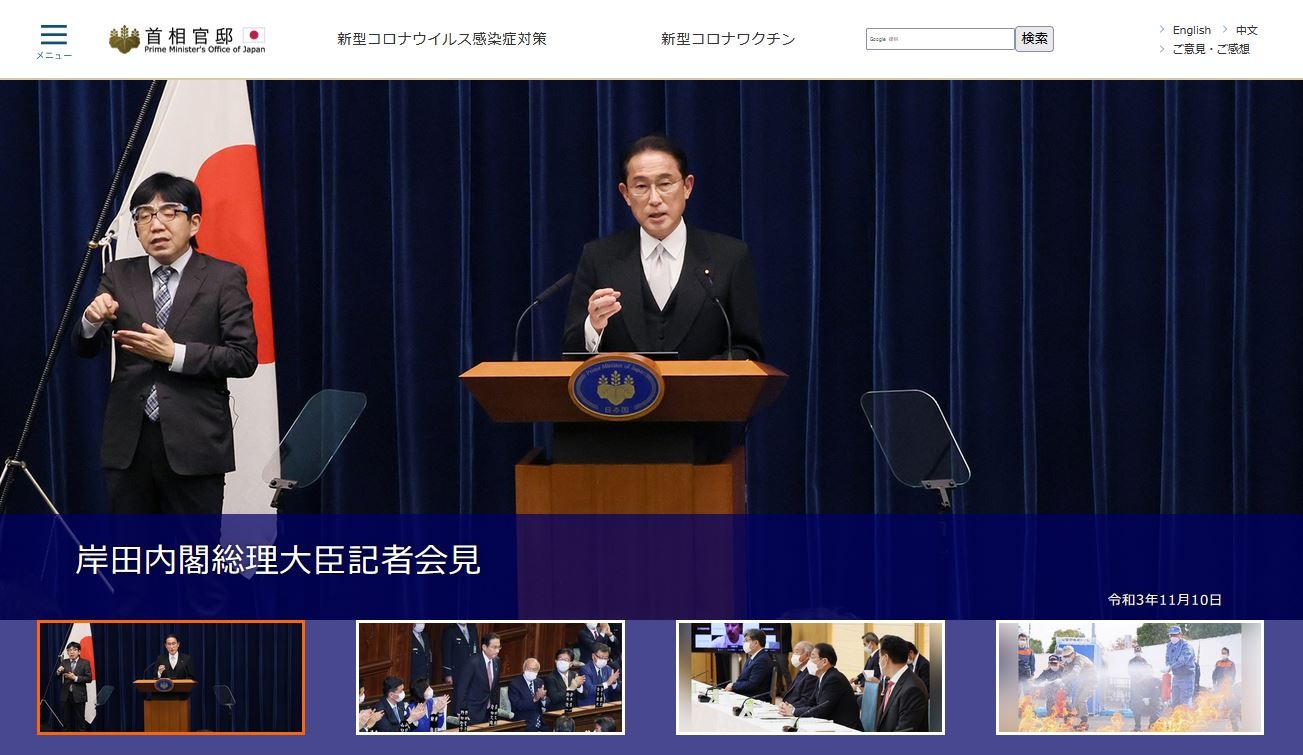This screenshot has width=1303, height=755.
Task: Select the meeting table with video screen thumbnail
Action: [810, 678]
